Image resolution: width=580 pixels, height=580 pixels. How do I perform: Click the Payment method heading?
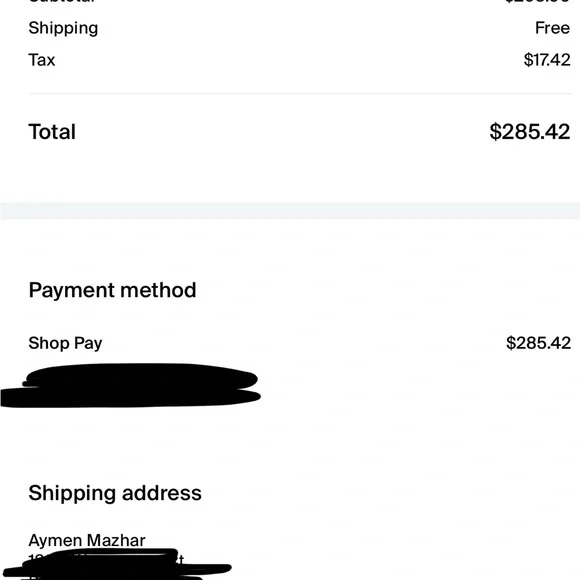point(112,290)
